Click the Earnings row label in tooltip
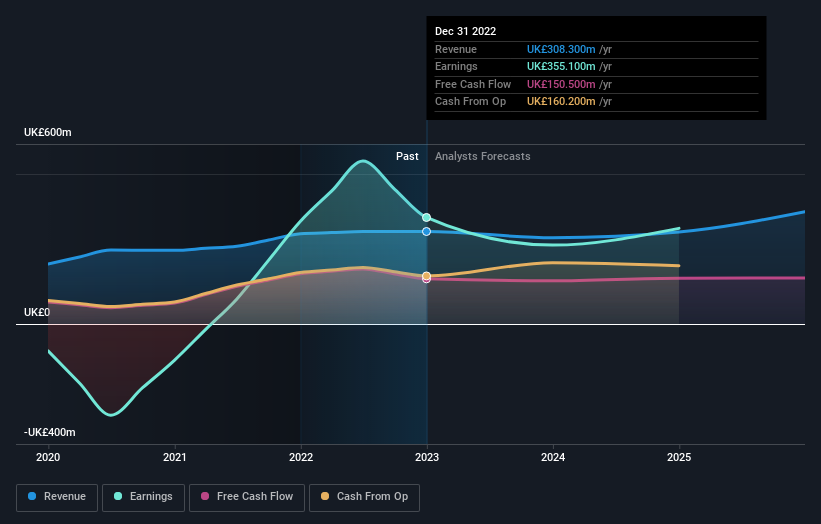This screenshot has height=524, width=821. tap(456, 66)
